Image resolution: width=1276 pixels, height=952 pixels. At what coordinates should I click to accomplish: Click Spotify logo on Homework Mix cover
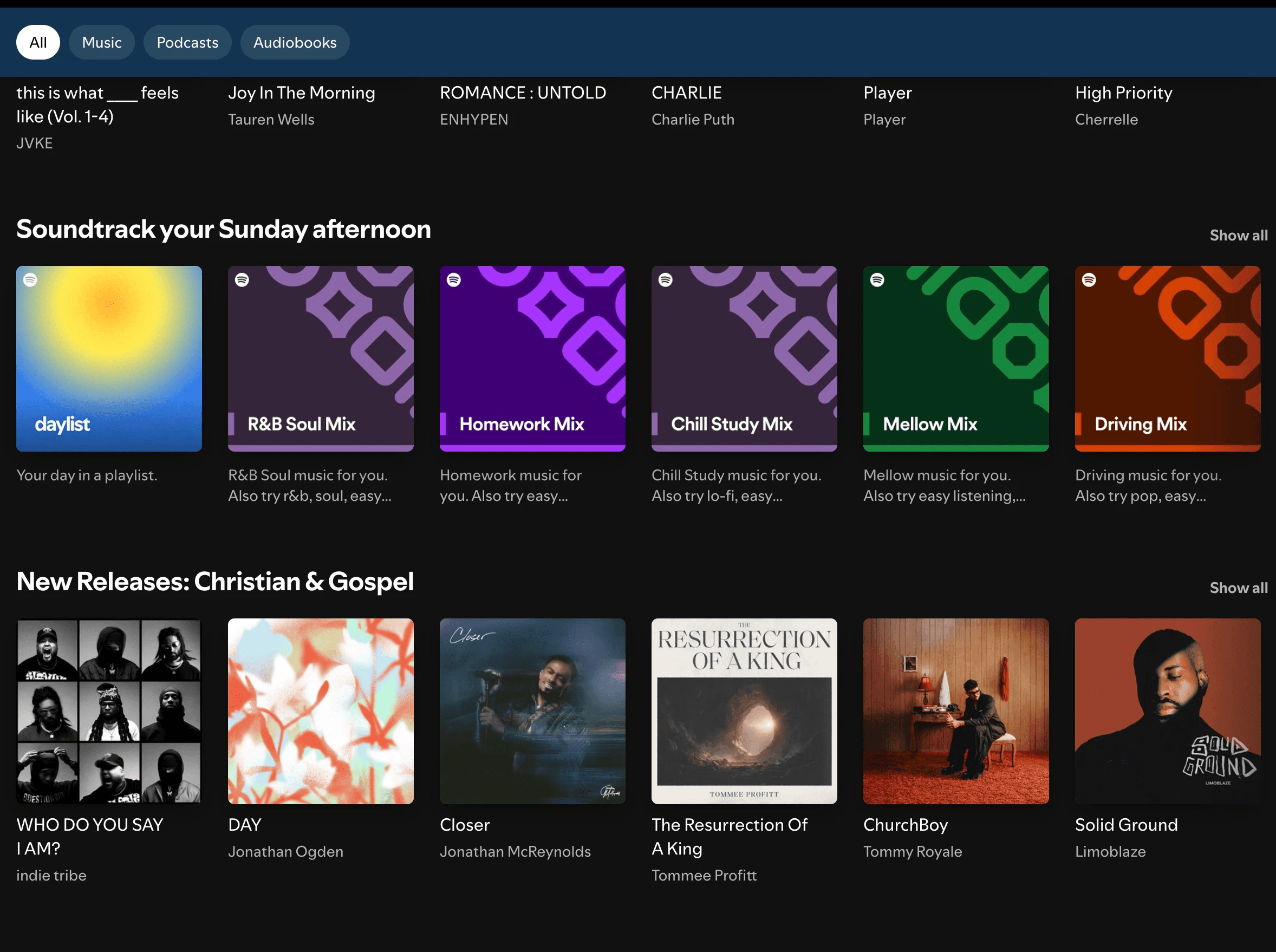pos(453,280)
